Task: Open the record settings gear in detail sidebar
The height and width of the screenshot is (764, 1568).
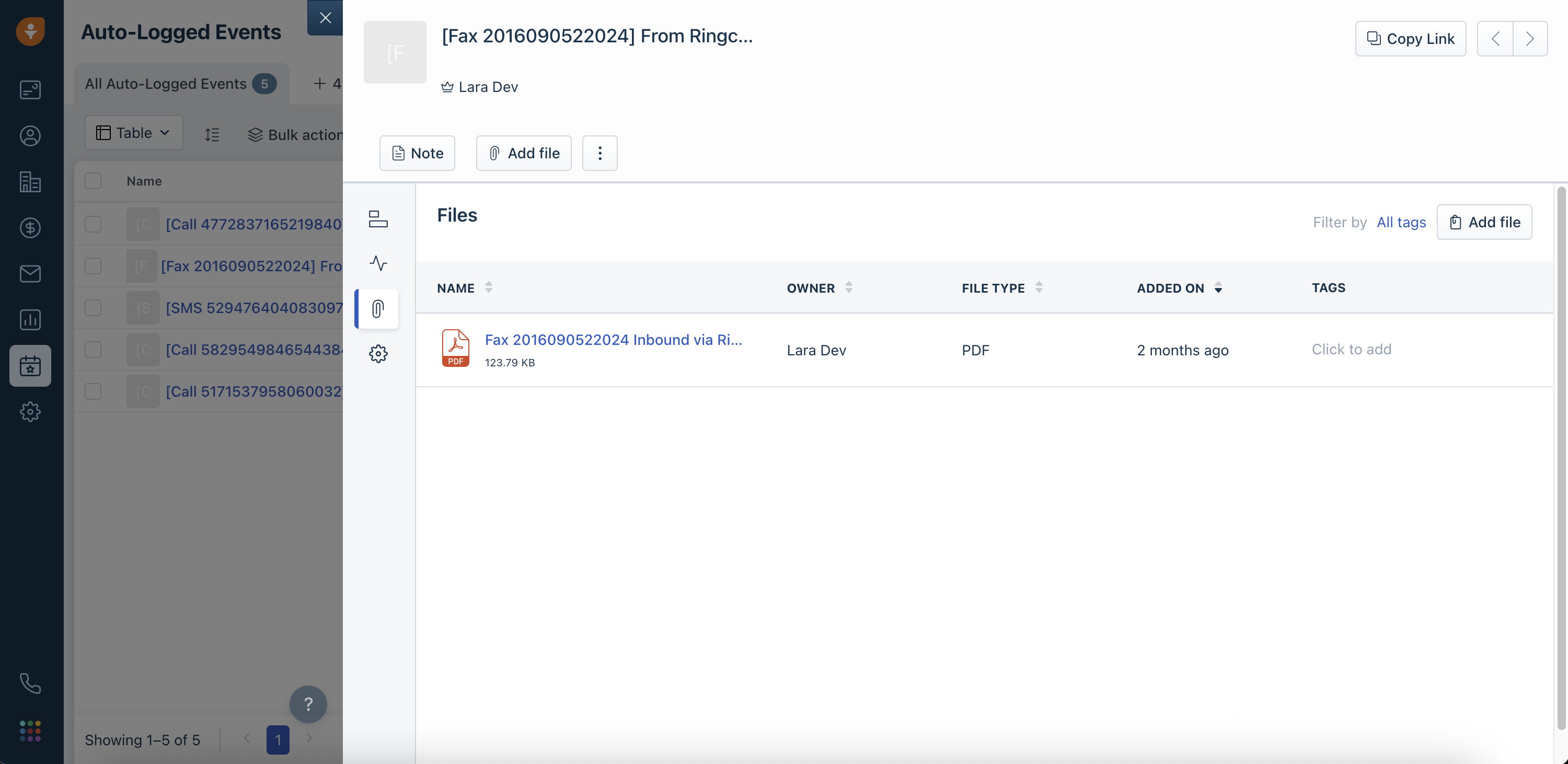Action: pos(377,354)
